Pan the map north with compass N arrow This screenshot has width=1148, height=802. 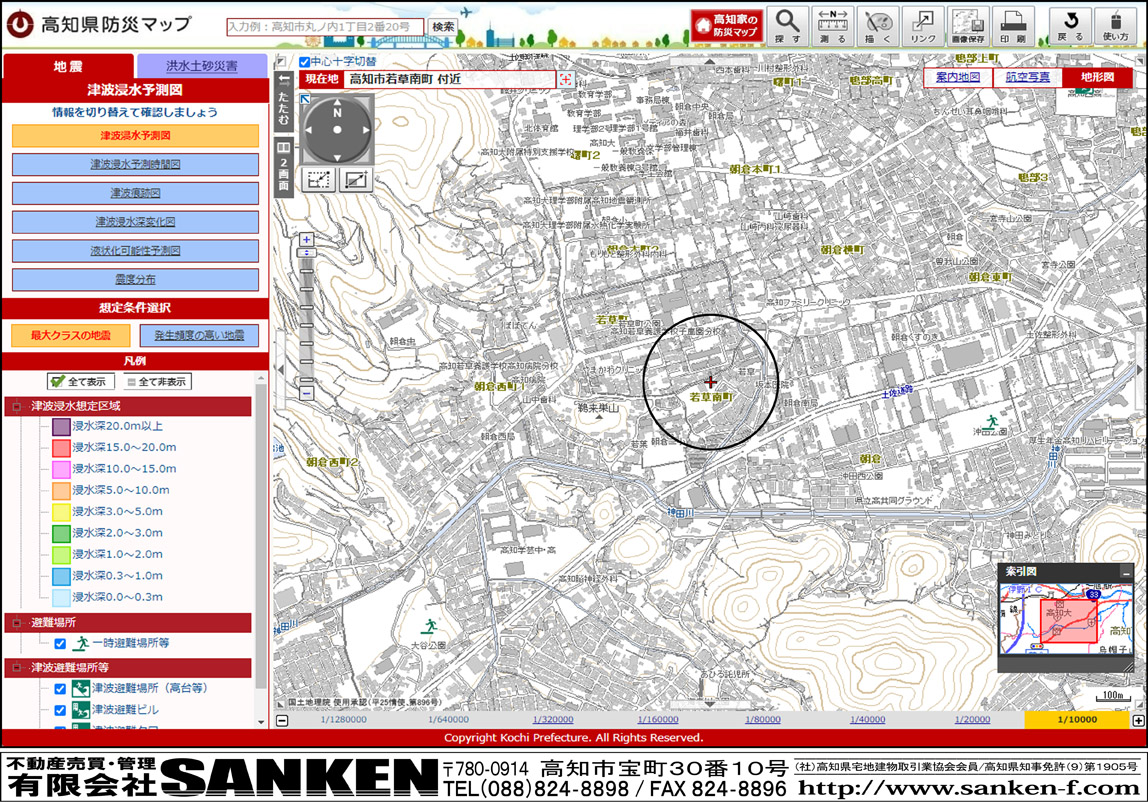337,105
